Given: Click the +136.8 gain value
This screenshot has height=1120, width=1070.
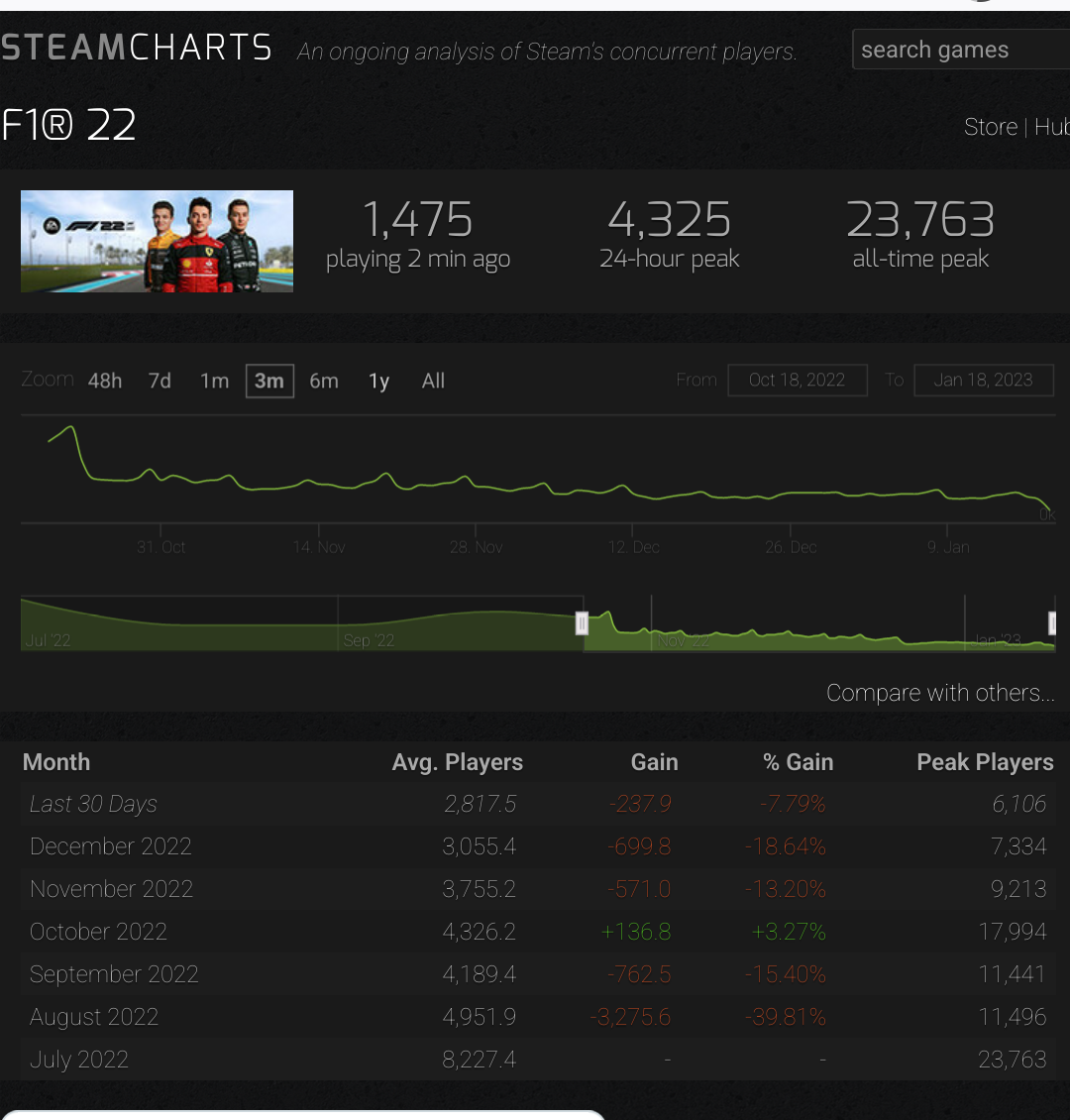Looking at the screenshot, I should tap(636, 932).
